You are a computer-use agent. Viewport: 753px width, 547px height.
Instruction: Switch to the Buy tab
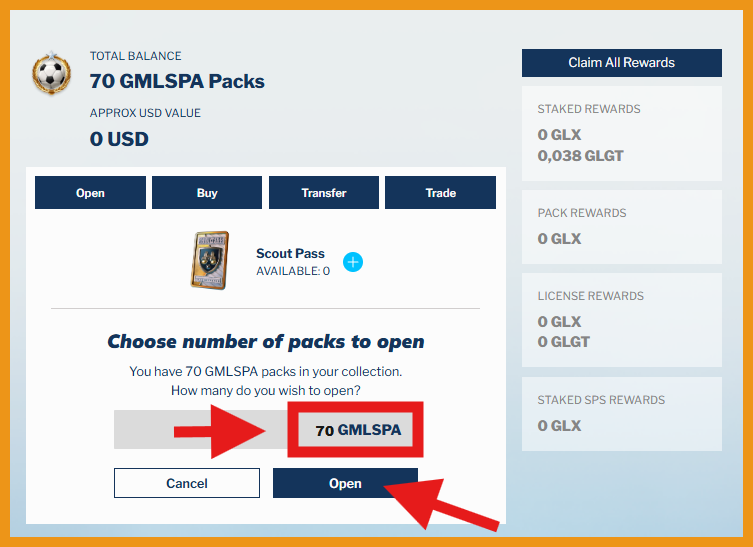(x=207, y=193)
